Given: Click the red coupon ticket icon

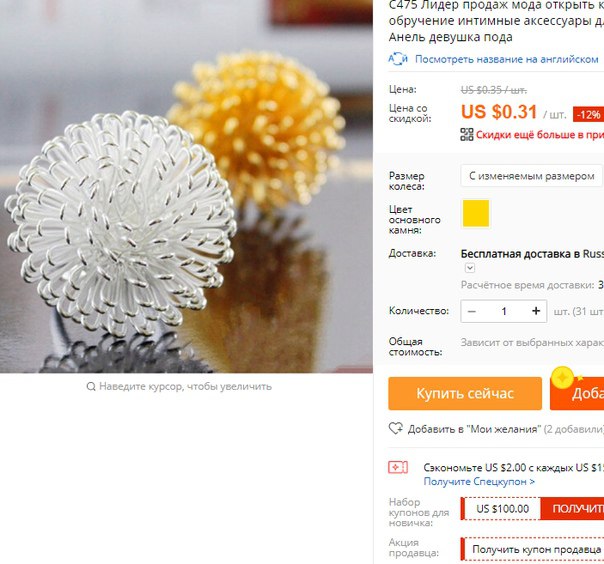Looking at the screenshot, I should pyautogui.click(x=398, y=467).
